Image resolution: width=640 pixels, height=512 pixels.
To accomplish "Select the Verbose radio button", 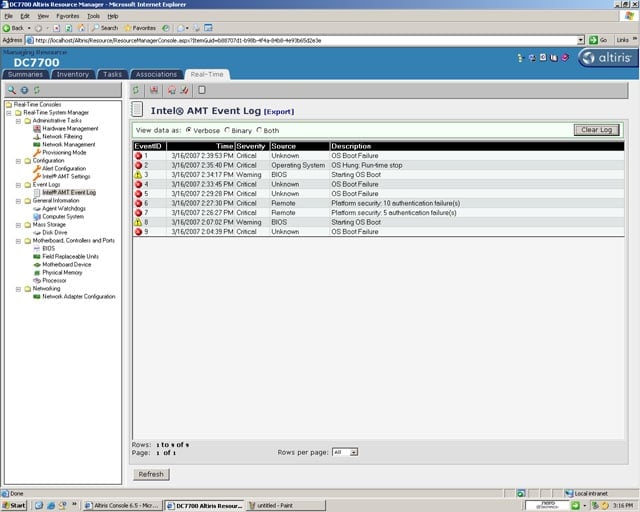I will [x=189, y=130].
